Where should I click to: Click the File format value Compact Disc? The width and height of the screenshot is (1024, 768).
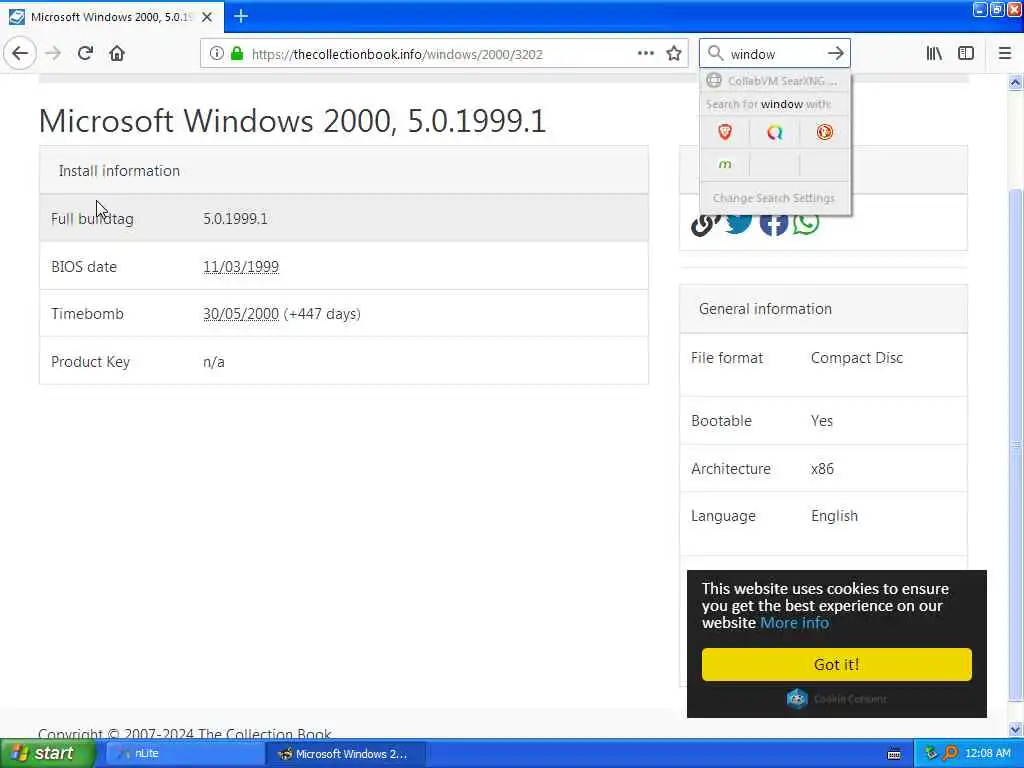point(857,358)
